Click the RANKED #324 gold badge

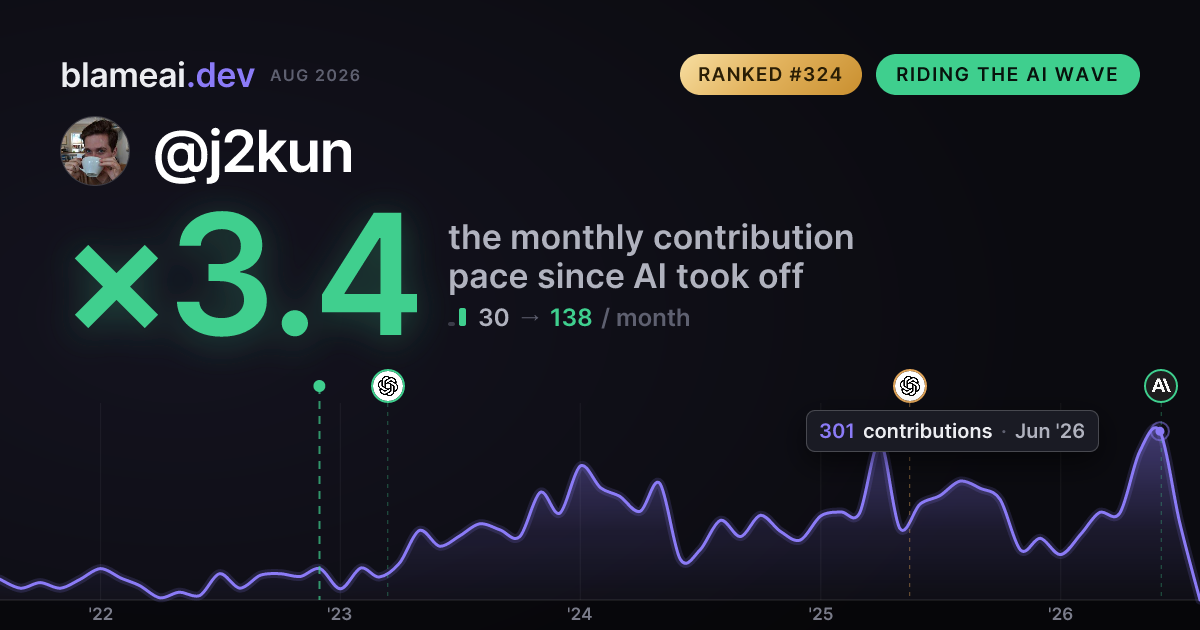tap(770, 75)
